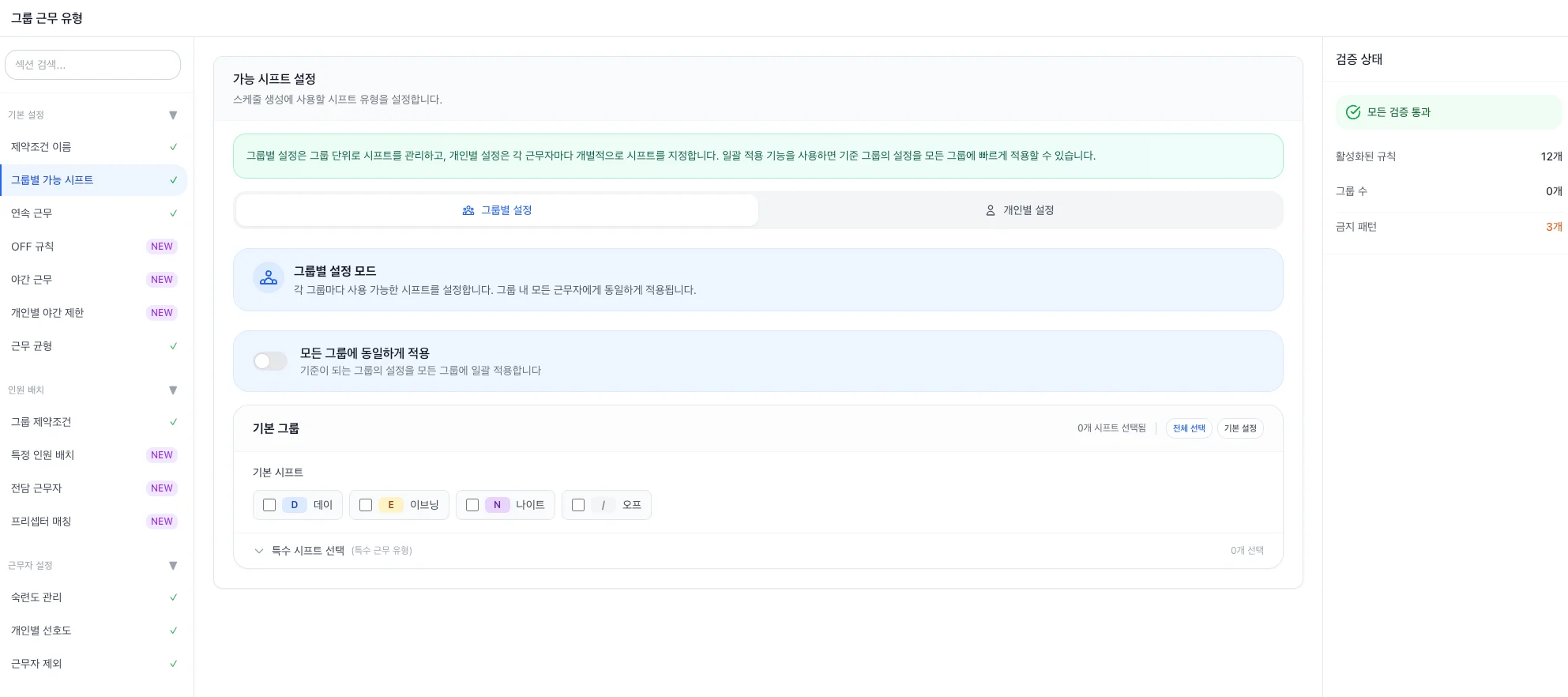This screenshot has height=697, width=1568.
Task: Open 개인별 선호도 in the sidebar
Action: point(93,631)
